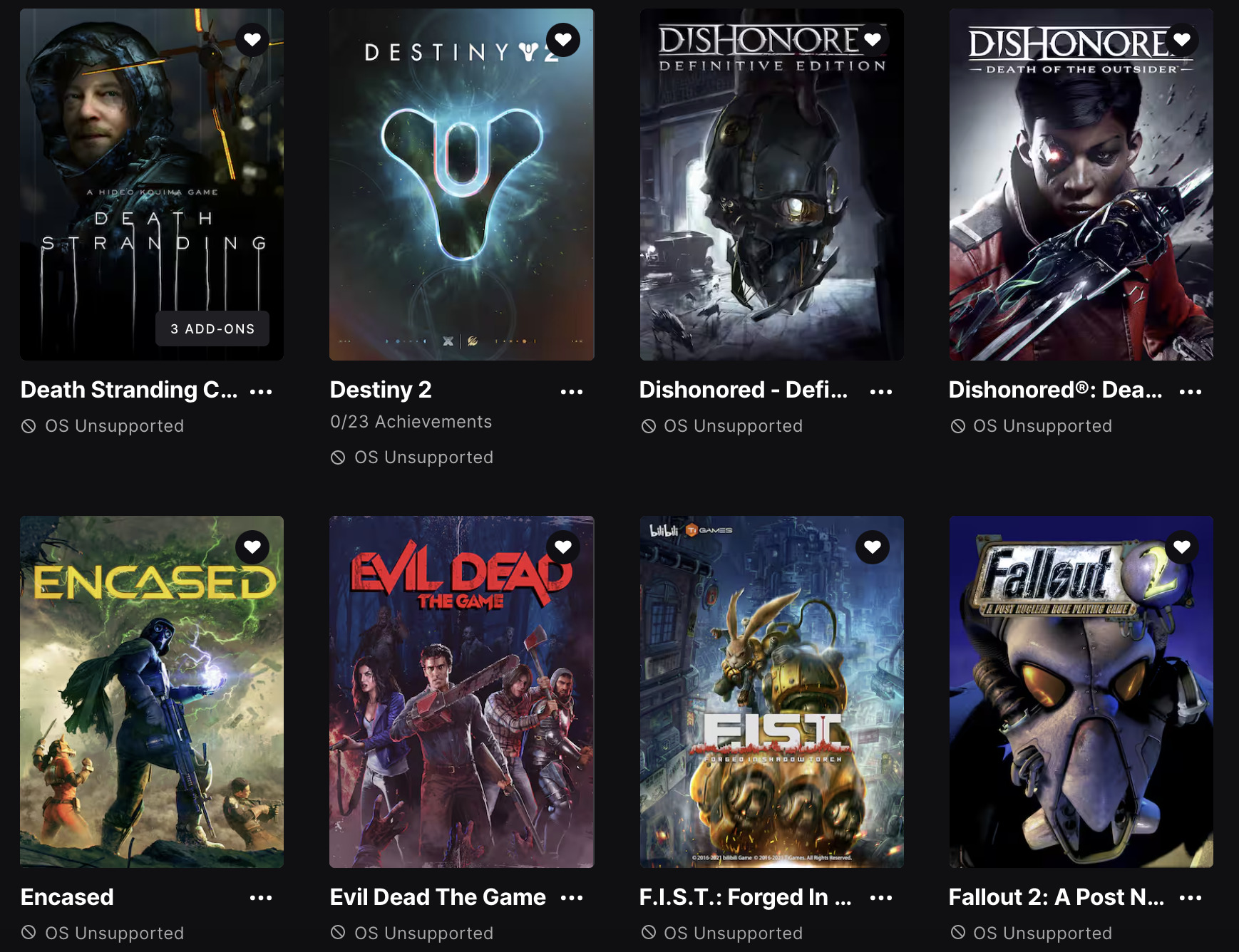This screenshot has height=952, width=1239.
Task: Toggle favorite heart on Evil Dead cover
Action: [563, 547]
